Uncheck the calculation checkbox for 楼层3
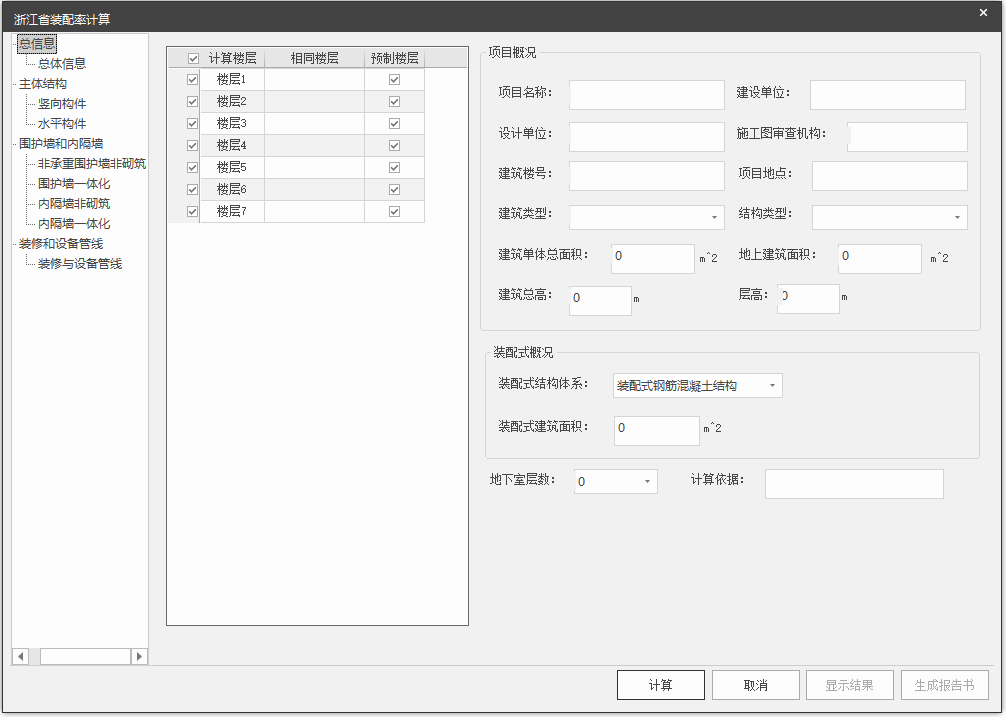The height and width of the screenshot is (717, 1006). 192,123
